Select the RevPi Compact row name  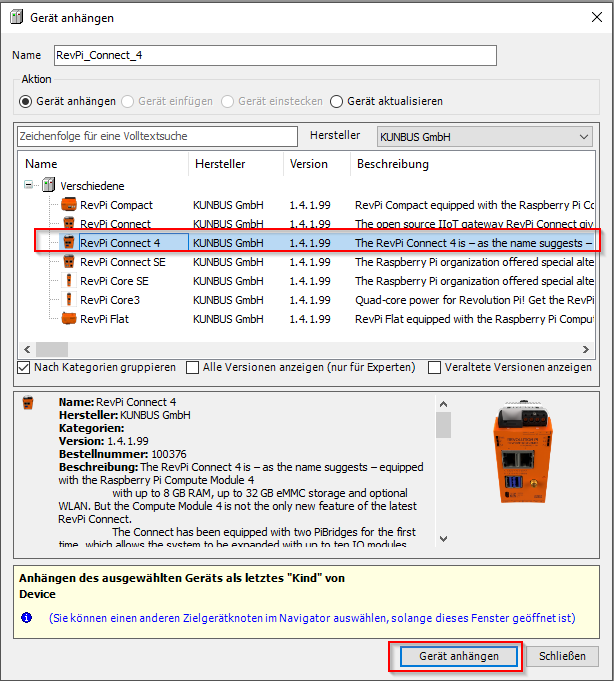[116, 205]
